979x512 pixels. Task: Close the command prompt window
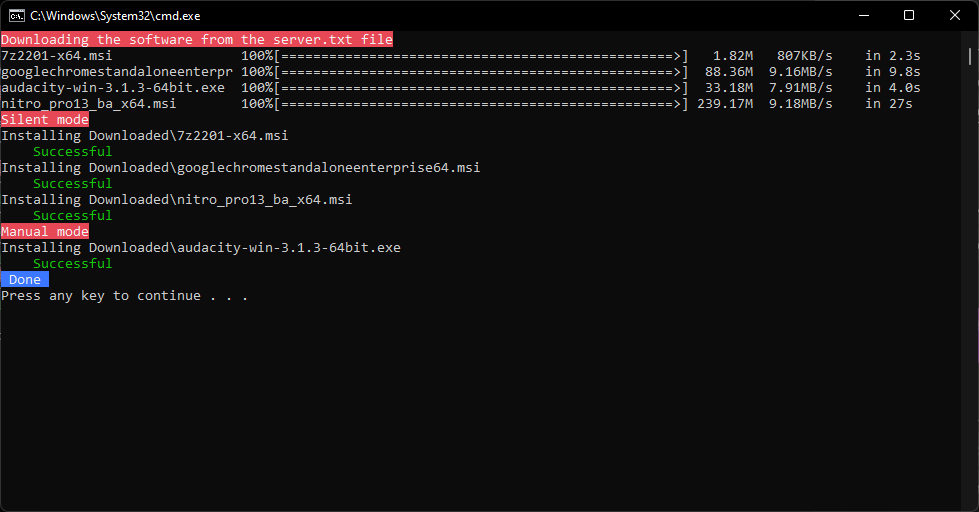[955, 16]
